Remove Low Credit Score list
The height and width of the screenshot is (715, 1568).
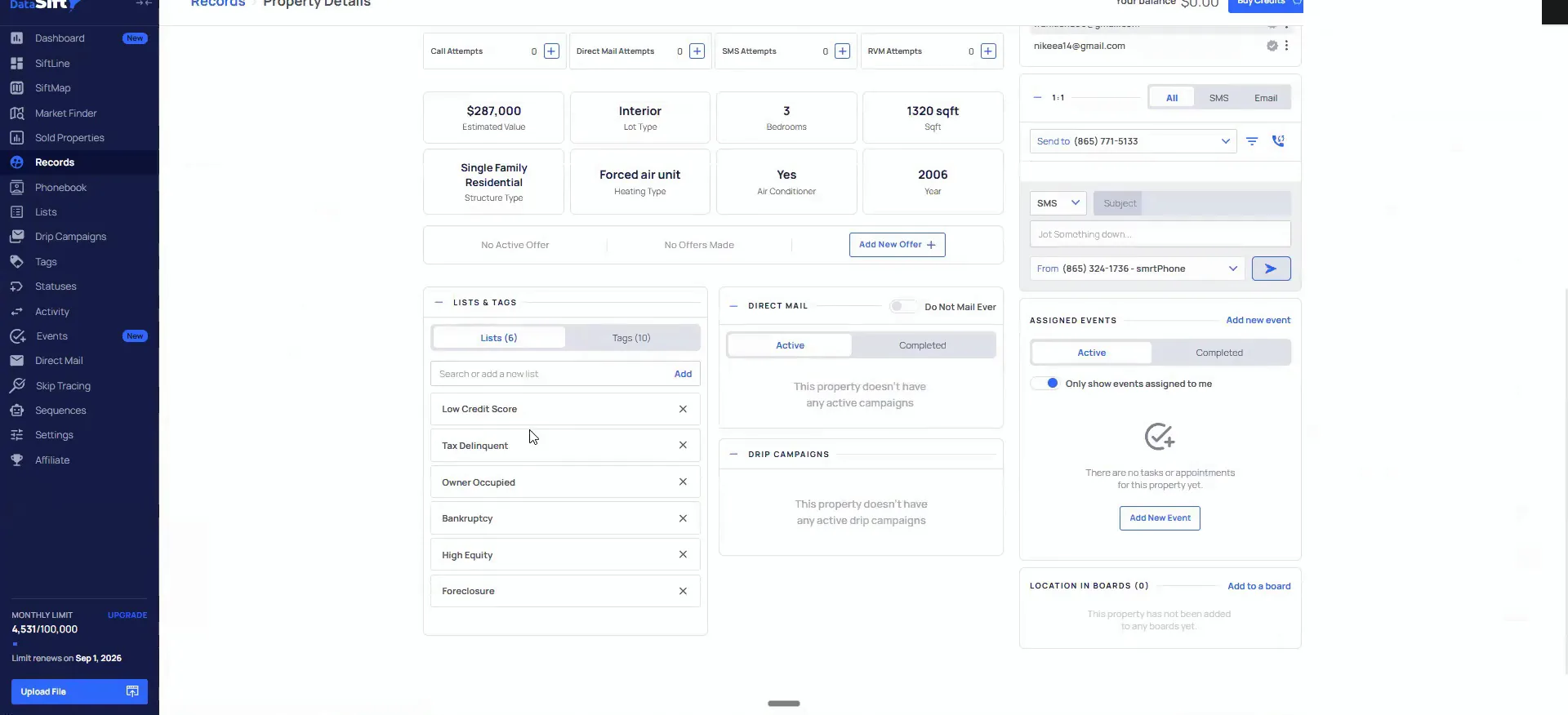(x=683, y=409)
